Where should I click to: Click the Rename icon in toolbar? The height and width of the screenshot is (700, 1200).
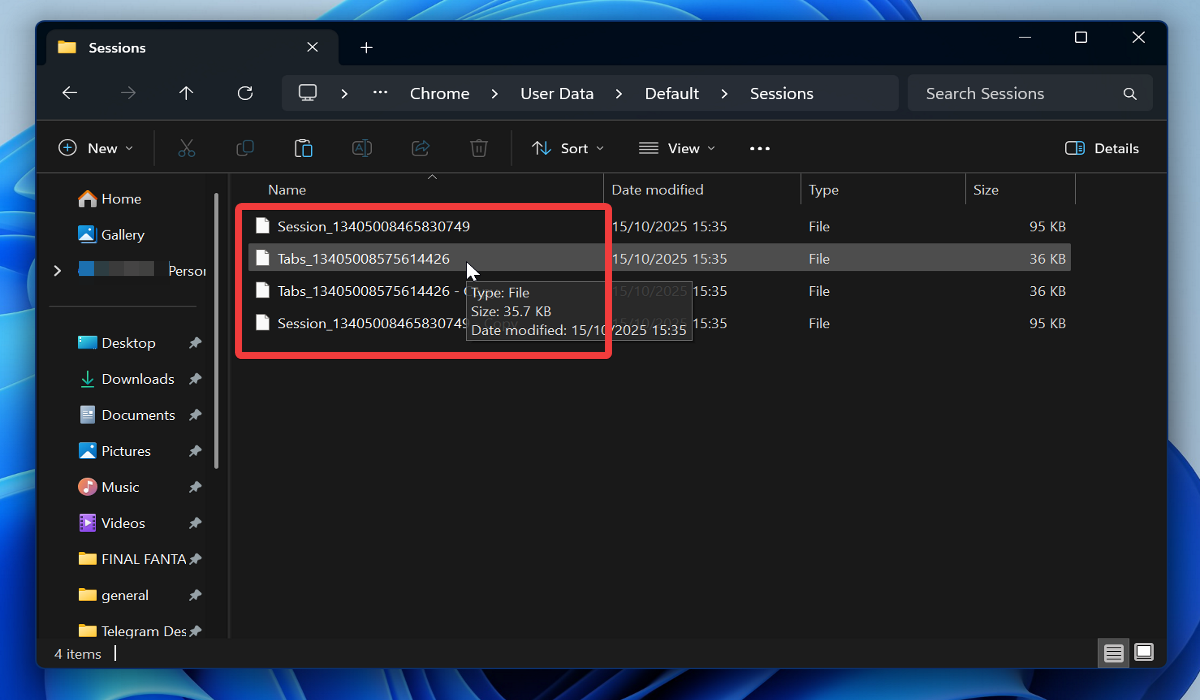[362, 148]
